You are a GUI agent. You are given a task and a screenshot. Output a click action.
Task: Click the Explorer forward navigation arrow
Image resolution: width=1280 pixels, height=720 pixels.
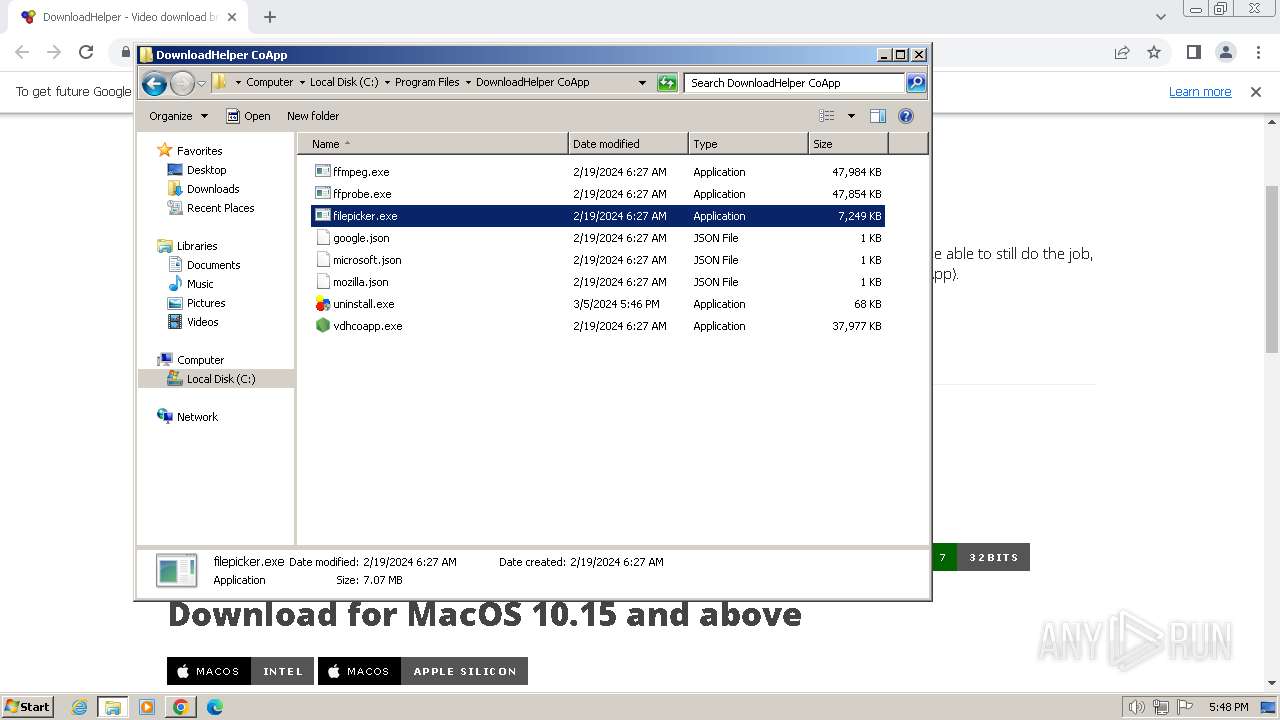point(182,83)
